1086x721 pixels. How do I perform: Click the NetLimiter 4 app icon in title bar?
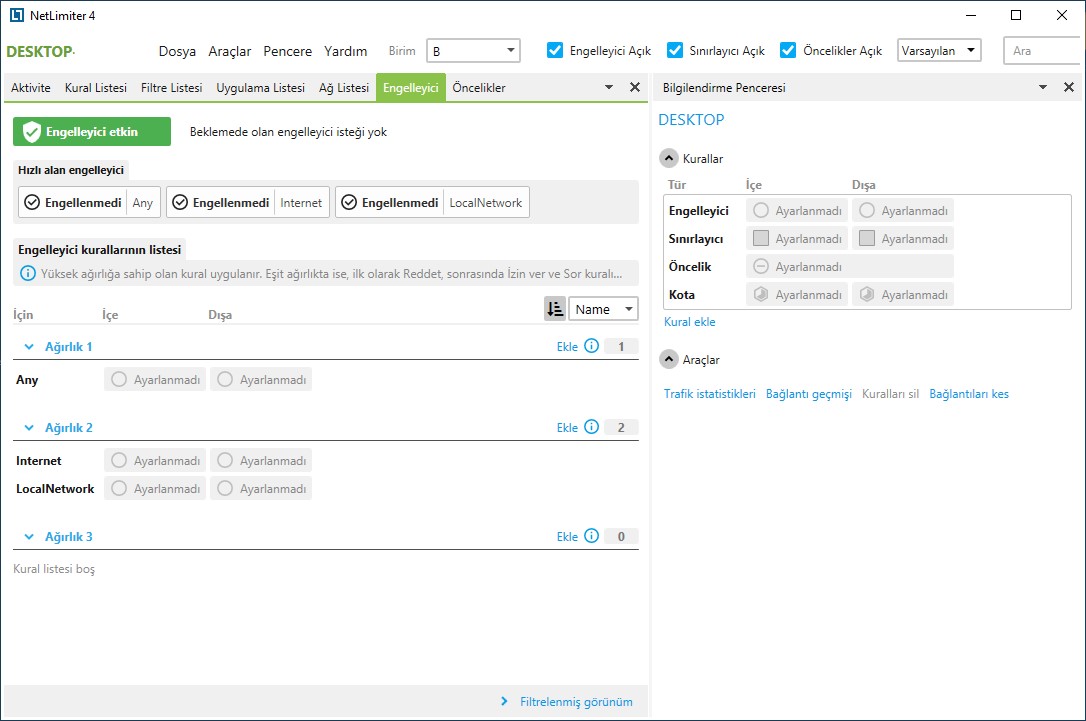point(17,15)
